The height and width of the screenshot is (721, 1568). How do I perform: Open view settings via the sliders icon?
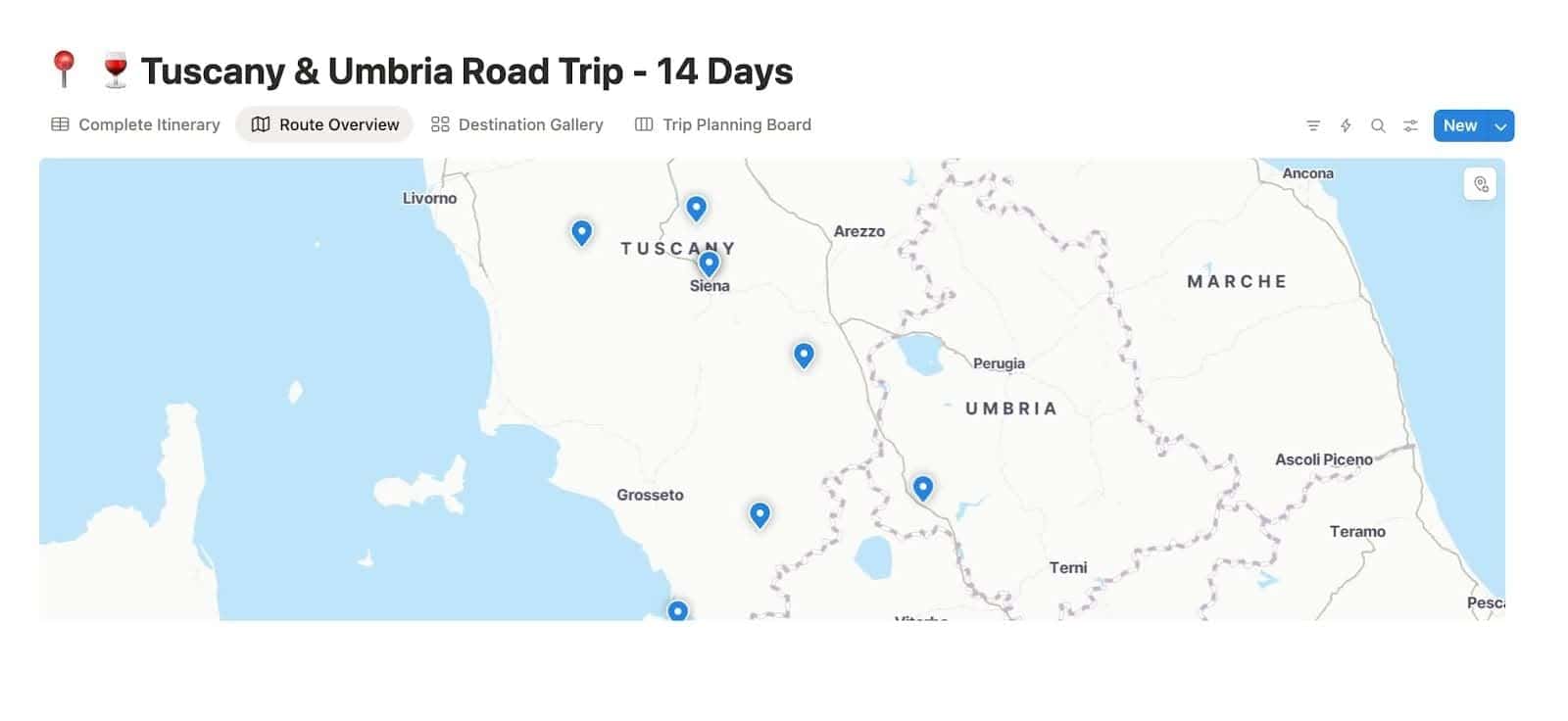(1410, 125)
